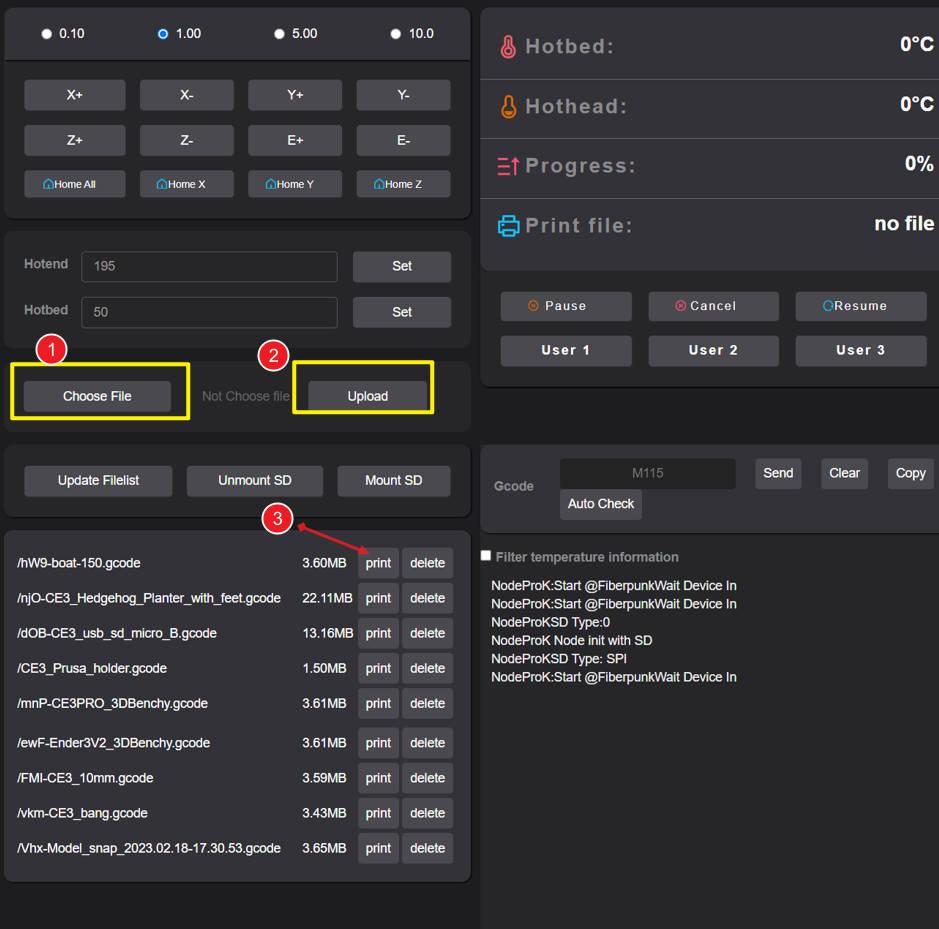
Task: Click the hotbed thermometer icon
Action: tap(508, 45)
